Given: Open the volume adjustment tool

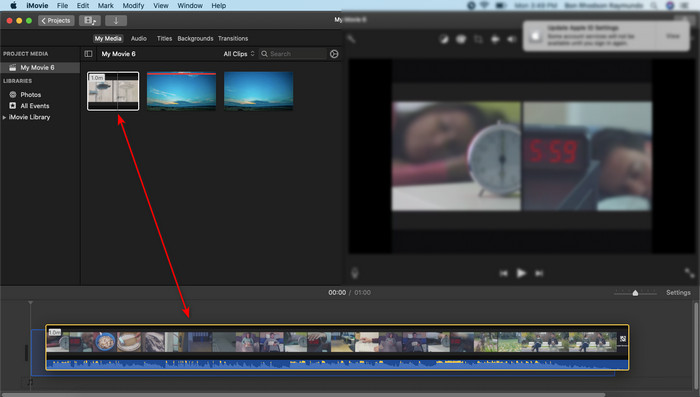Looking at the screenshot, I should pyautogui.click(x=512, y=39).
